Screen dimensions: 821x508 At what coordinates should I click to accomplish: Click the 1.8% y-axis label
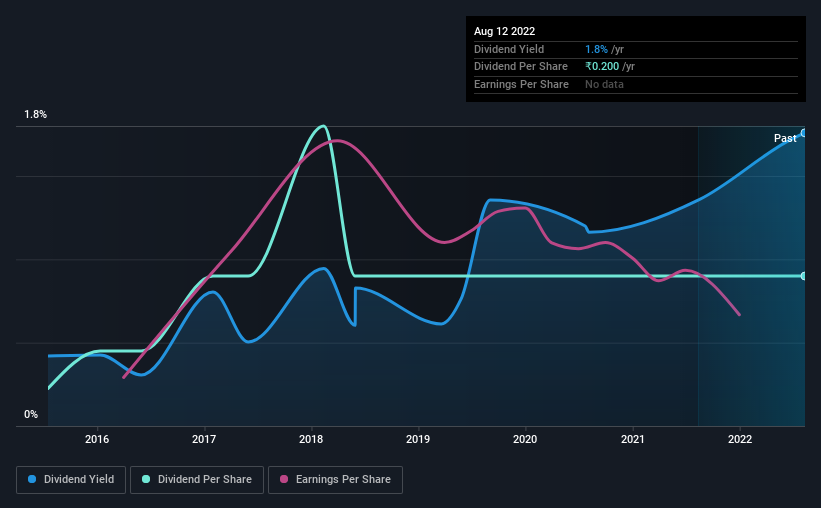click(35, 115)
